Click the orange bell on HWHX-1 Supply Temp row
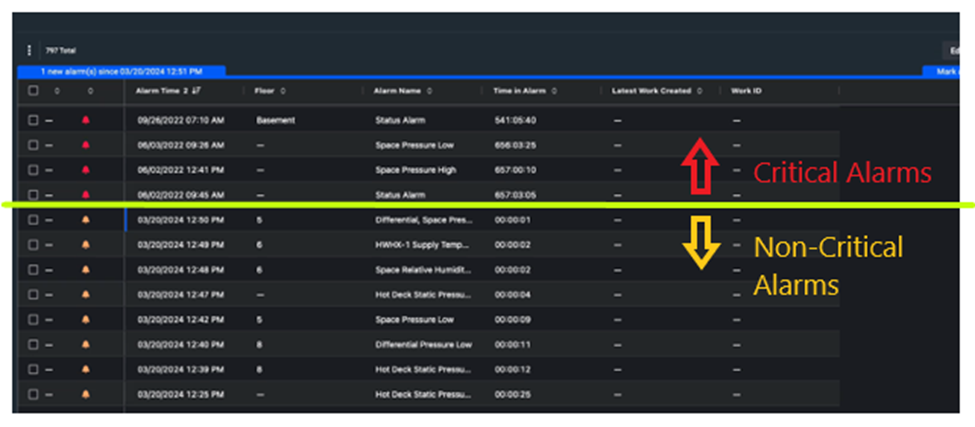Viewport: 975px width, 427px height. 86,245
